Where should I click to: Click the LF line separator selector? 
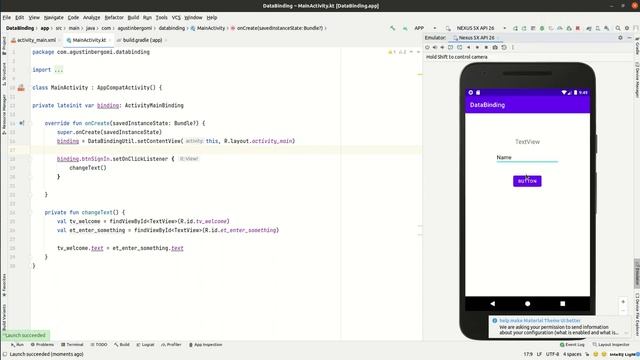[539, 354]
